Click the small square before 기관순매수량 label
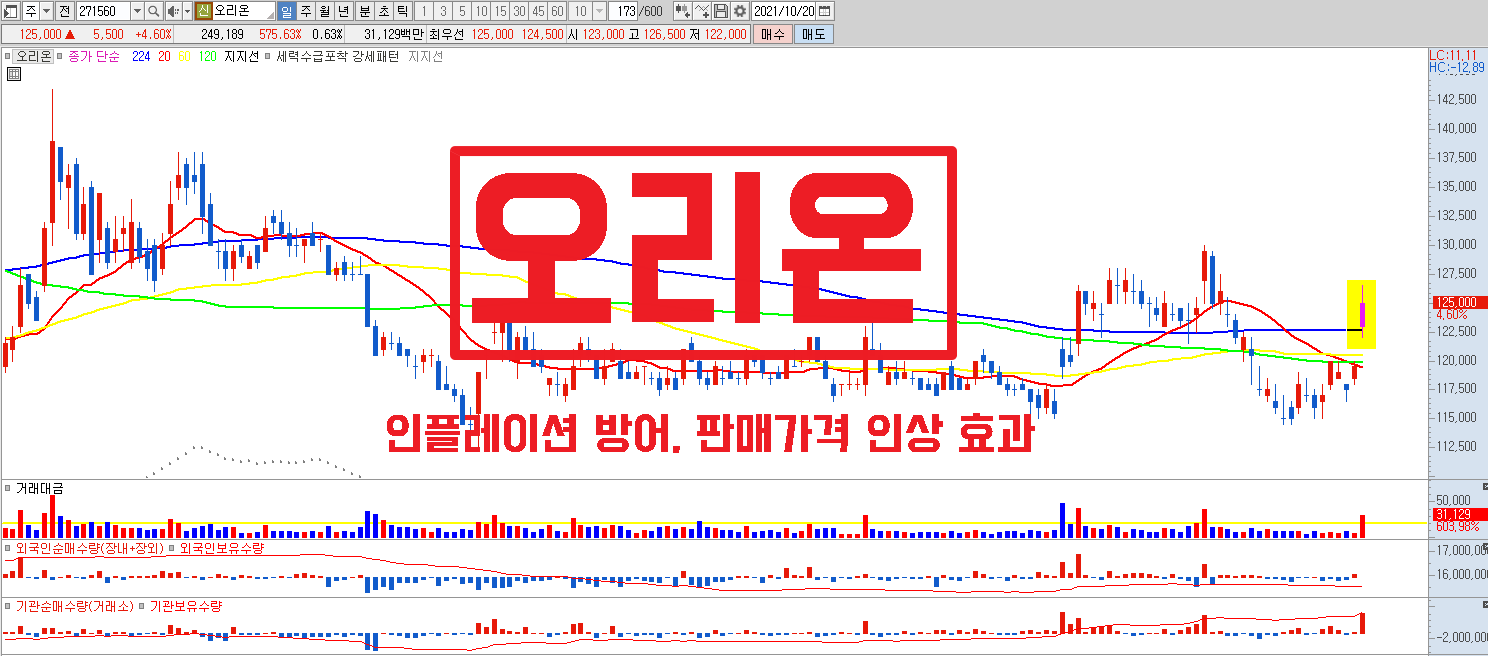Viewport: 1488px width, 656px height. [x=8, y=606]
